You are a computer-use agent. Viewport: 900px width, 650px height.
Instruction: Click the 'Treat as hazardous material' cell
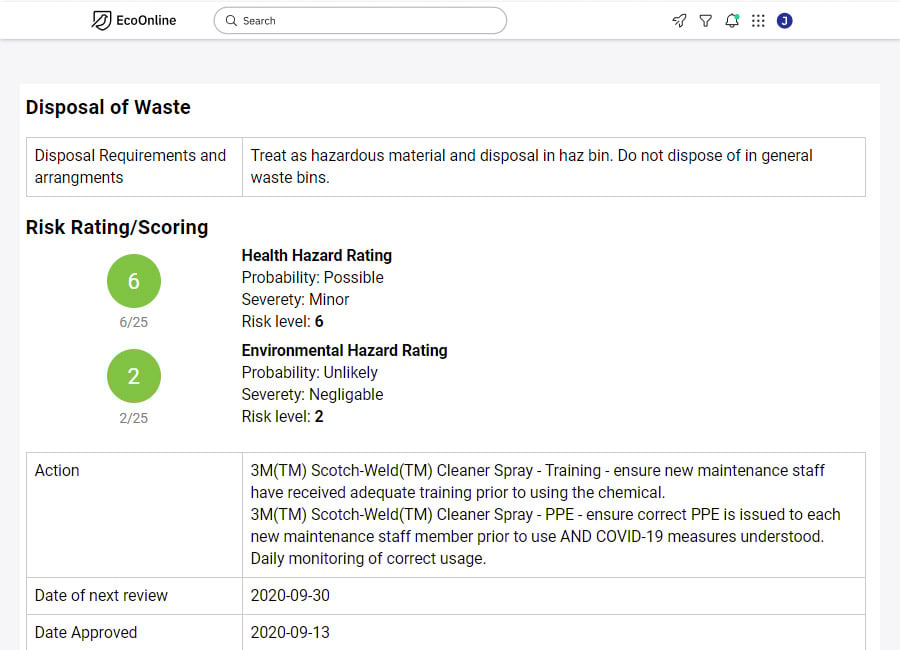pyautogui.click(x=554, y=167)
